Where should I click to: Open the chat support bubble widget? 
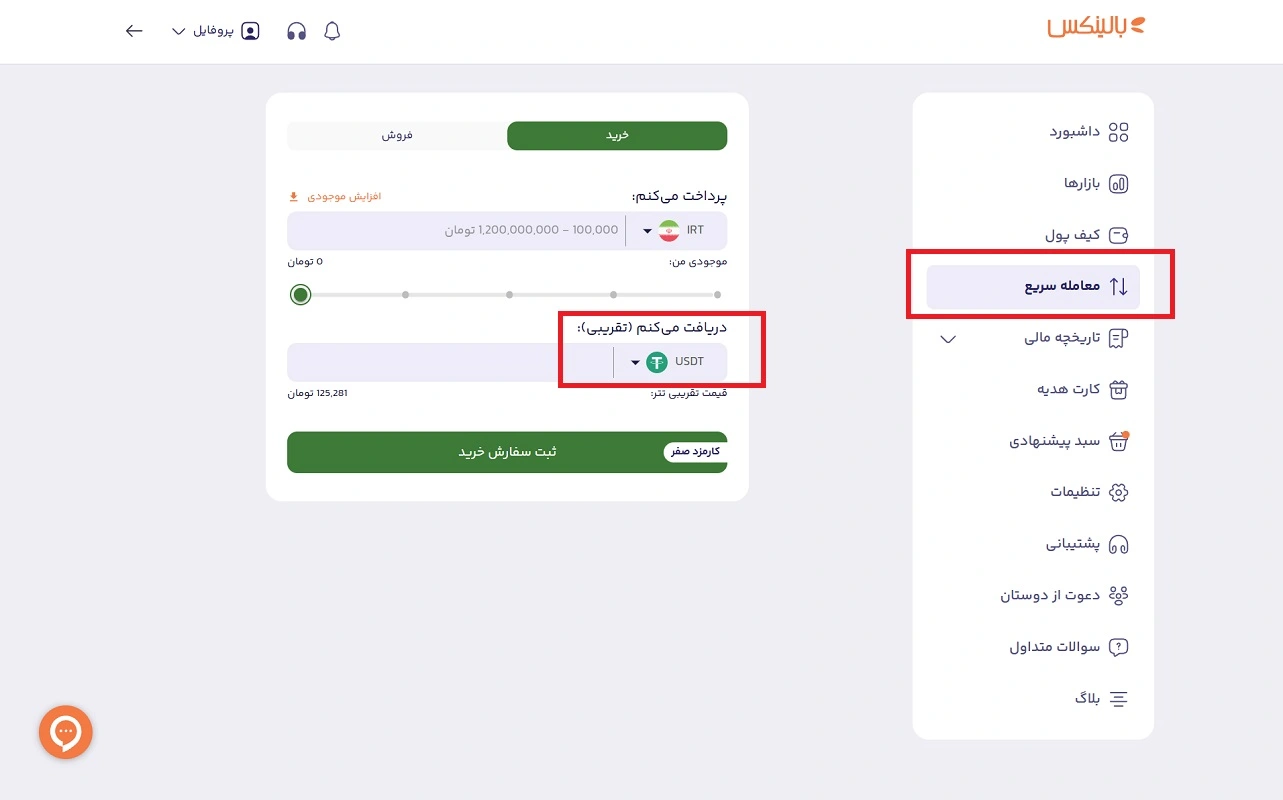point(65,732)
